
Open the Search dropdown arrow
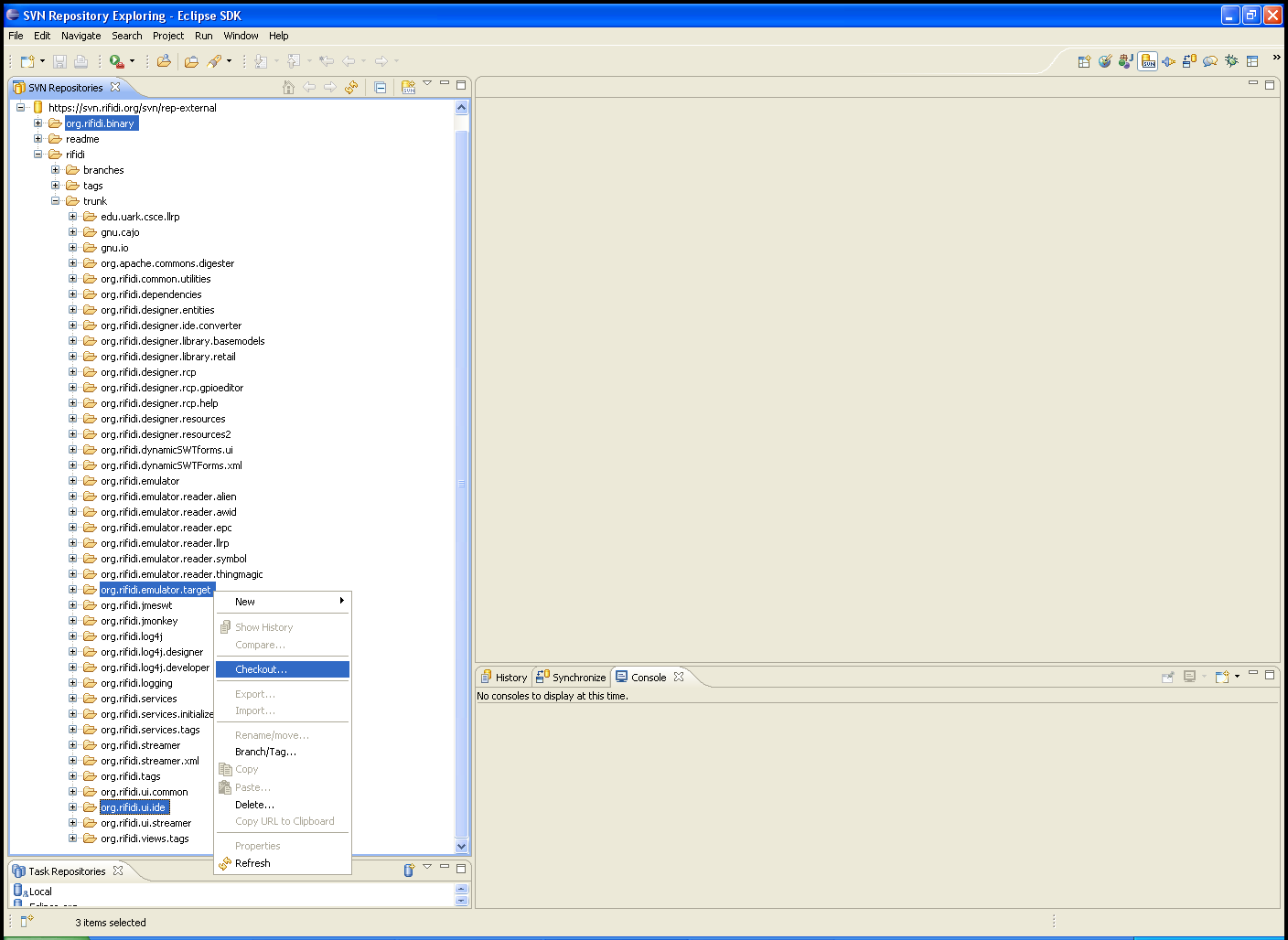click(x=229, y=61)
